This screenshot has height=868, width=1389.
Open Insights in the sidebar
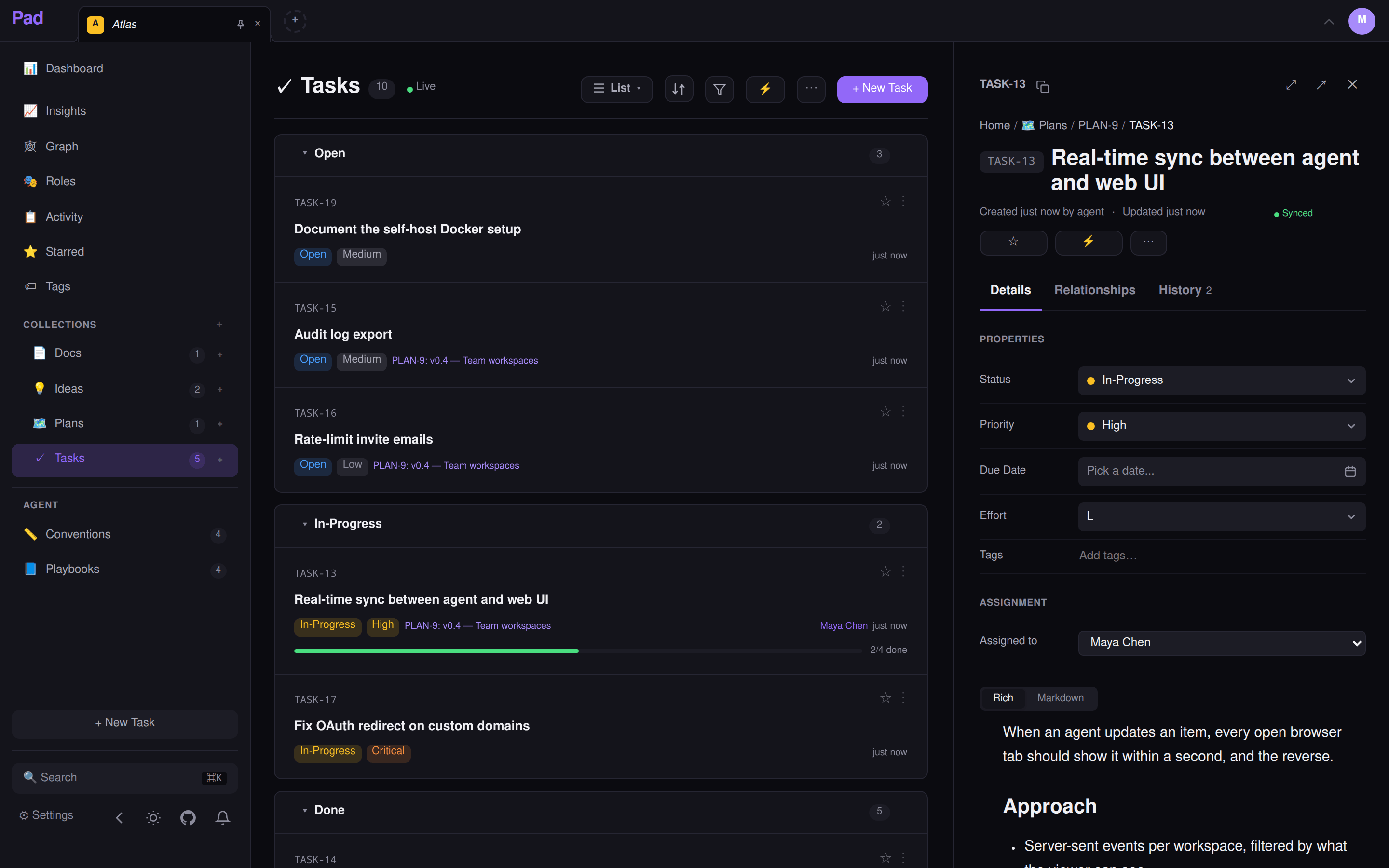coord(124,111)
